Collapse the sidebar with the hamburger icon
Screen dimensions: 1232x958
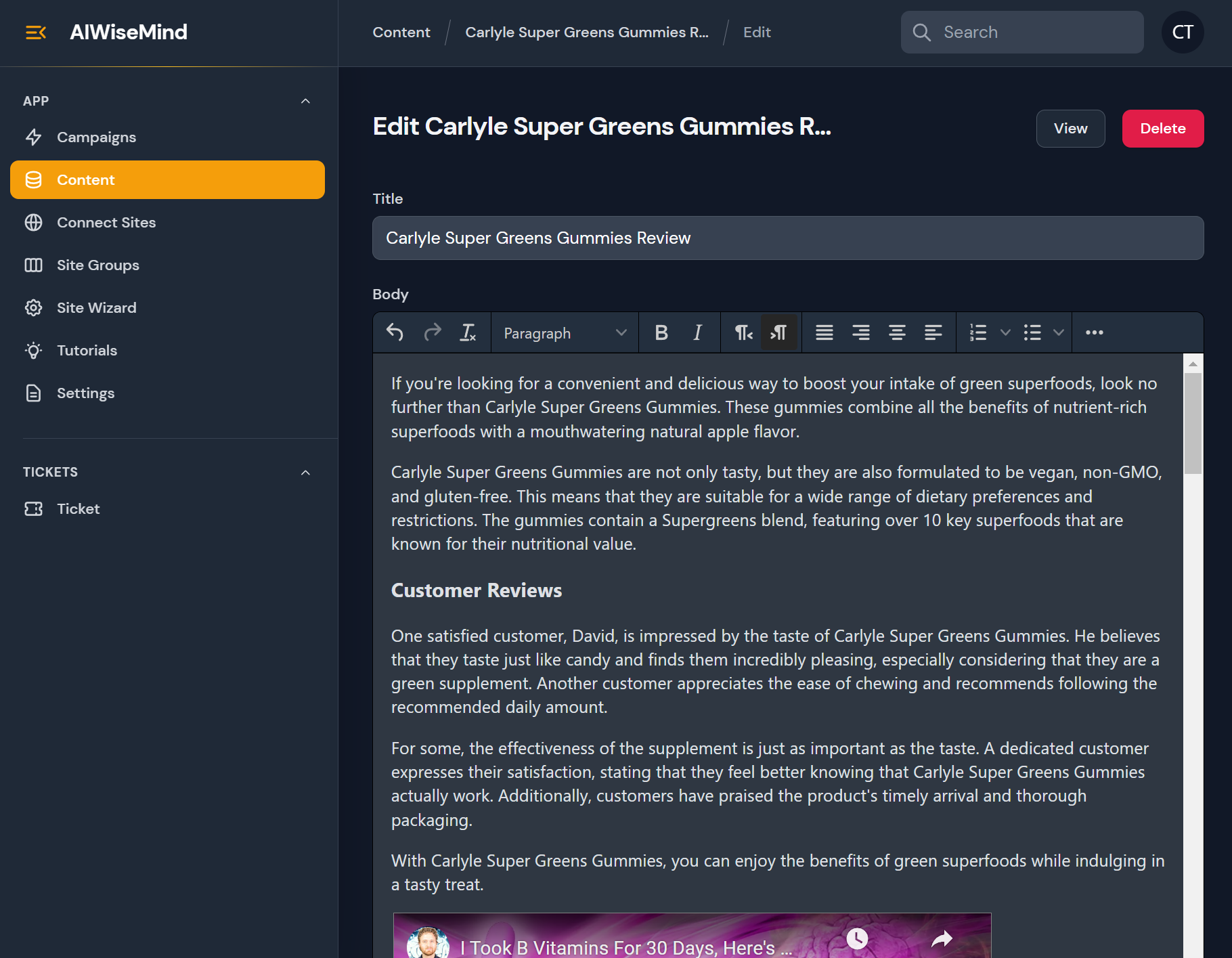coord(35,32)
